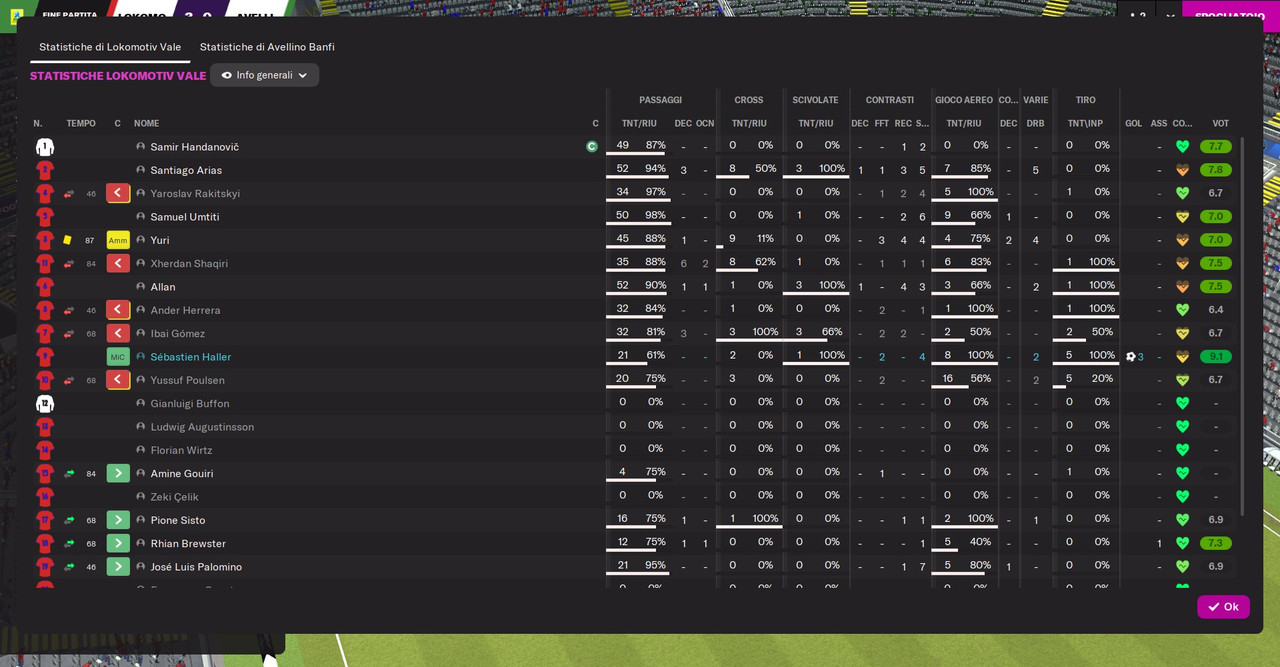The height and width of the screenshot is (667, 1280).
Task: Click the 7.8 rating in Santiago Arias's row
Action: [x=1216, y=170]
